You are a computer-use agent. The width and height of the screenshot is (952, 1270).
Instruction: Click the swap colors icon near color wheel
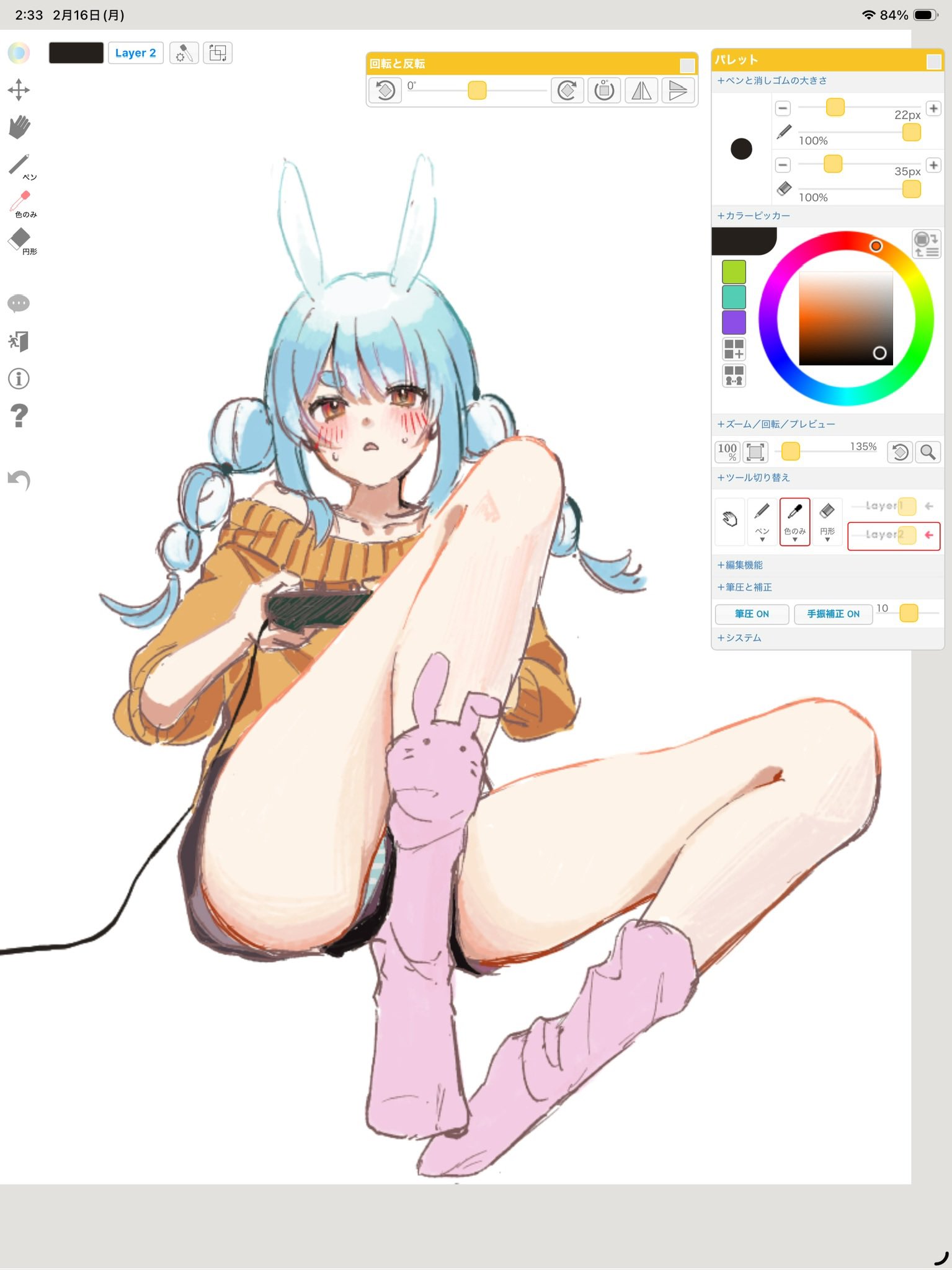[927, 244]
